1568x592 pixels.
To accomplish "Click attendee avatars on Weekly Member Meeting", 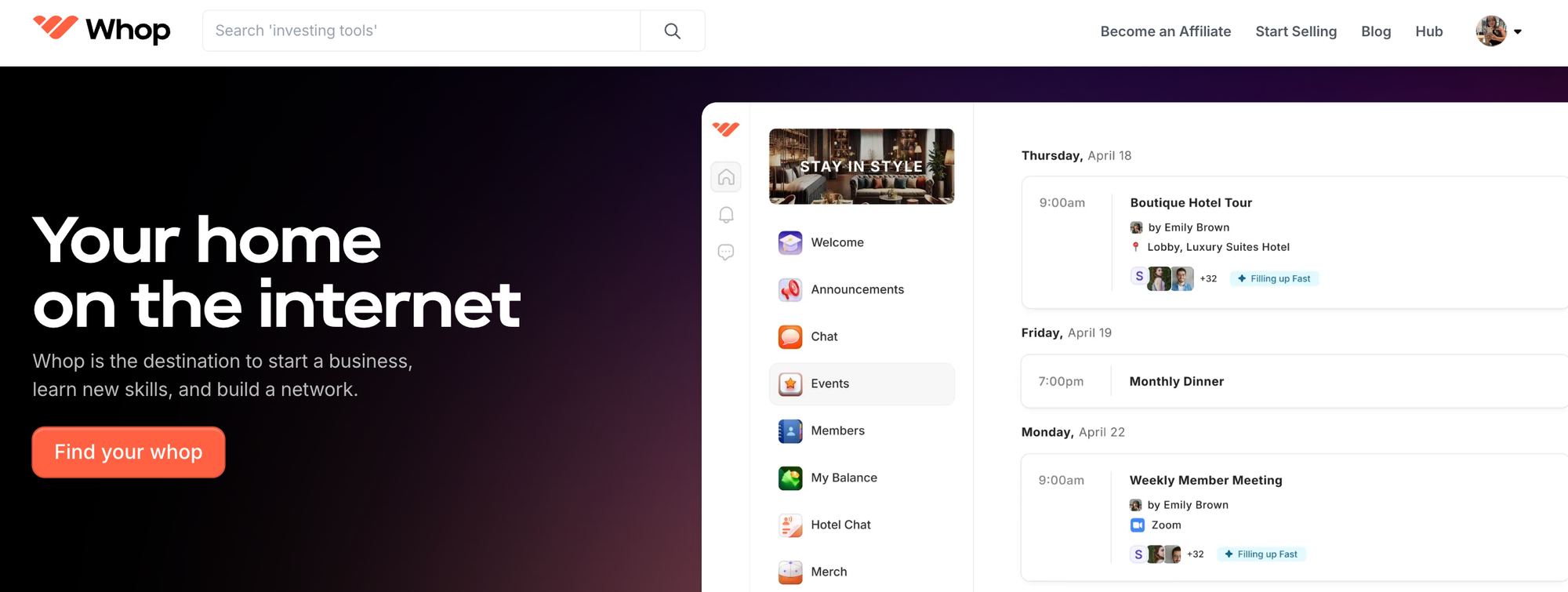I will coord(1156,554).
